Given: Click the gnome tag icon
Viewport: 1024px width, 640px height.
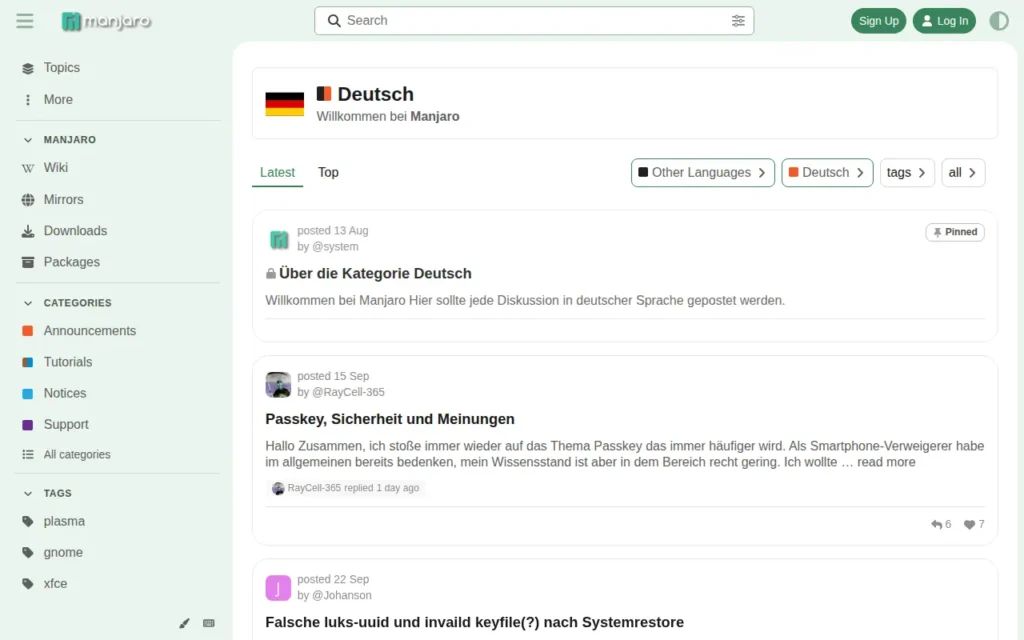Looking at the screenshot, I should tap(27, 552).
